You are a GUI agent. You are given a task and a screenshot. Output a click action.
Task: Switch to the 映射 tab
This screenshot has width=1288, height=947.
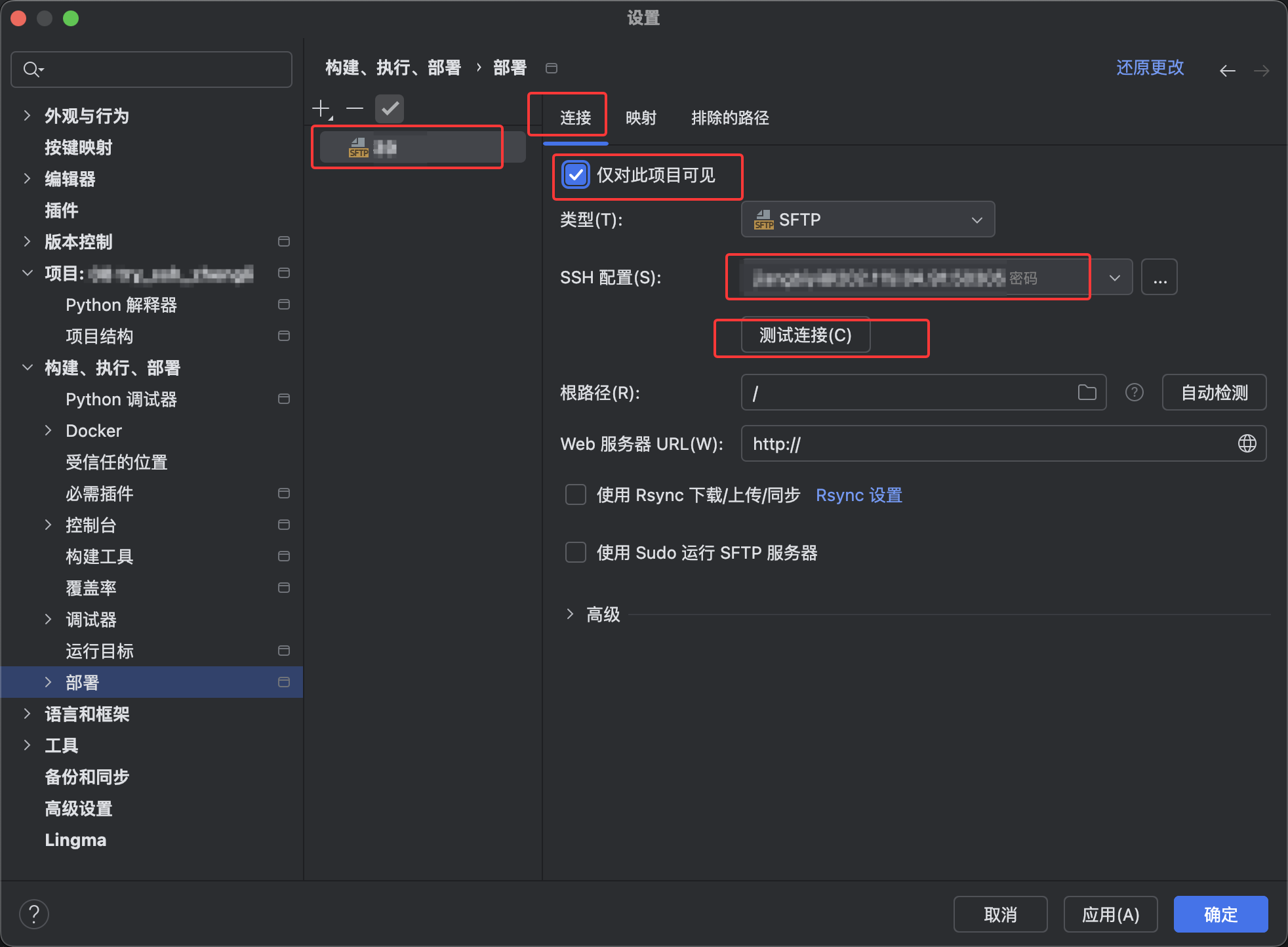click(641, 118)
